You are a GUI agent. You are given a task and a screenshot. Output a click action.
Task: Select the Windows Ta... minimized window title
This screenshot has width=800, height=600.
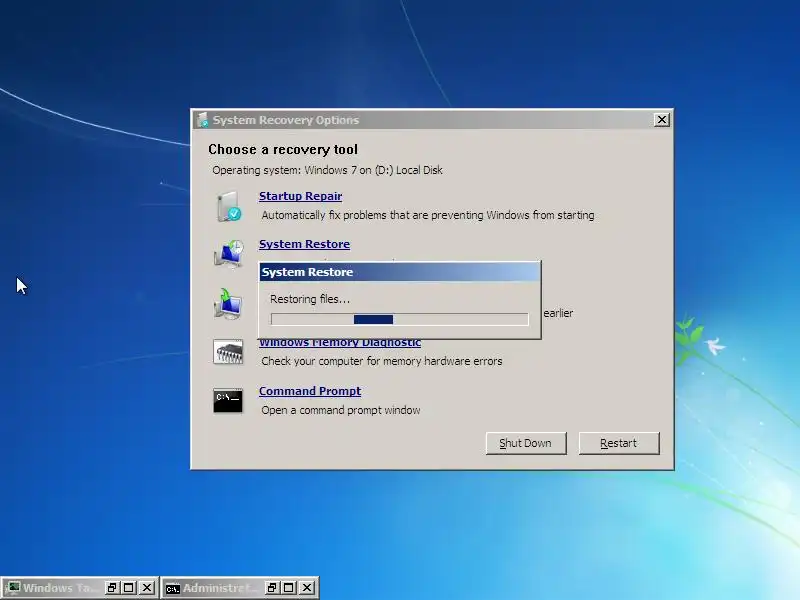tap(59, 588)
